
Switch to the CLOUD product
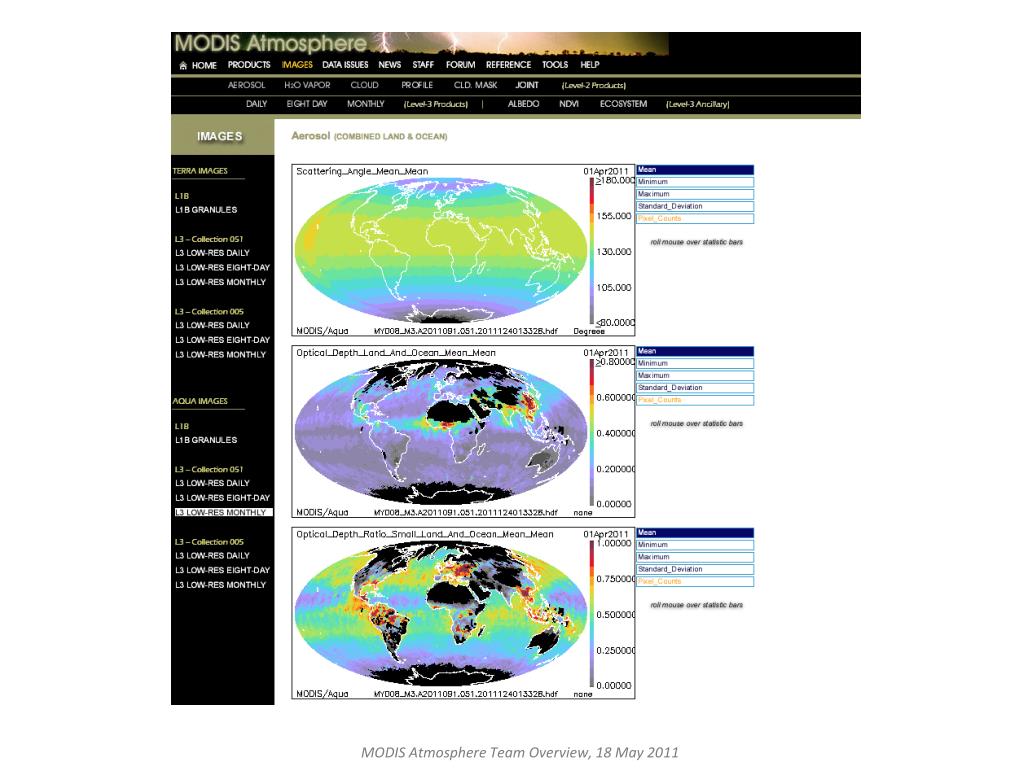364,85
